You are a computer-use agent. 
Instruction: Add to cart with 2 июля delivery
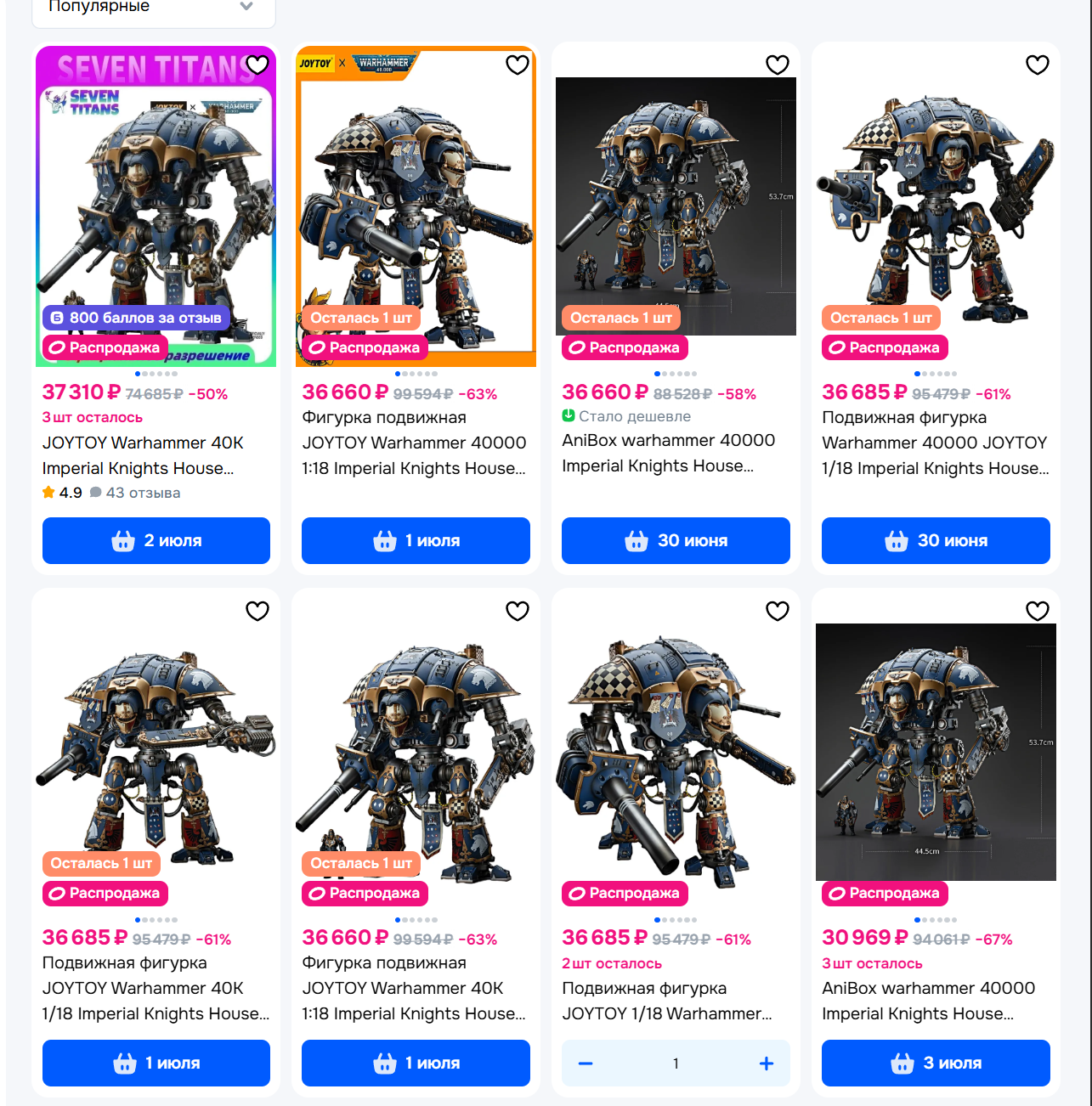click(x=156, y=540)
